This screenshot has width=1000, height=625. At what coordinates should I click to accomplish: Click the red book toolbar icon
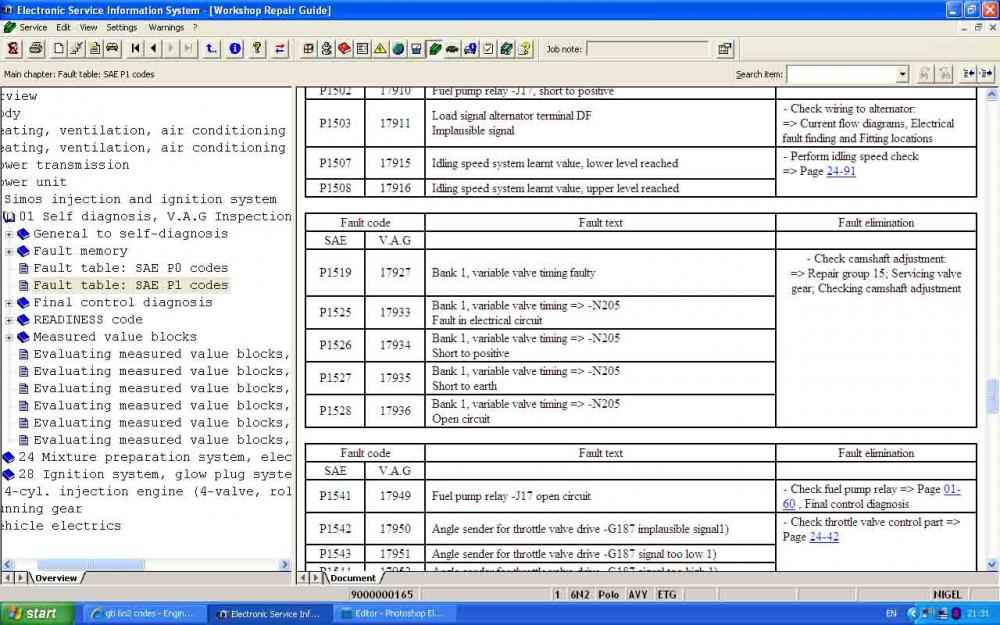coord(344,48)
